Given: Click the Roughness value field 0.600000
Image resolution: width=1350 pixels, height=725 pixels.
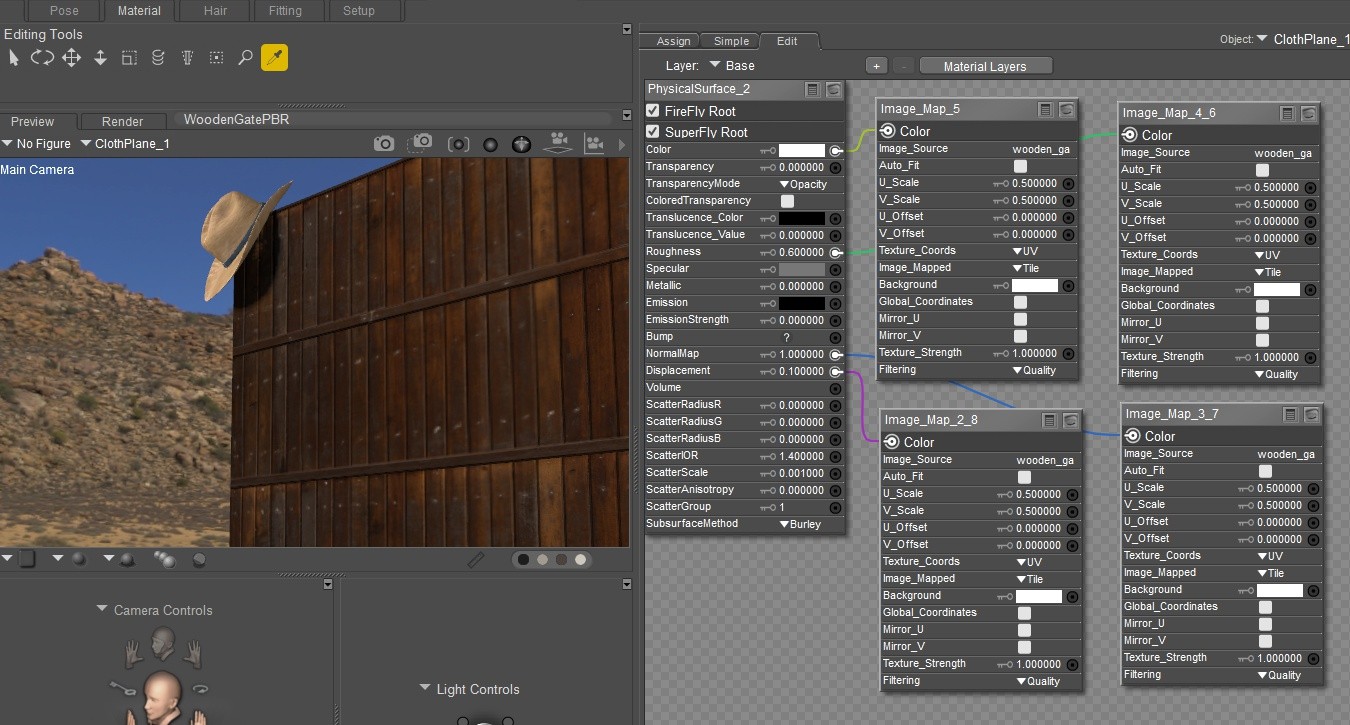Looking at the screenshot, I should click(x=801, y=252).
